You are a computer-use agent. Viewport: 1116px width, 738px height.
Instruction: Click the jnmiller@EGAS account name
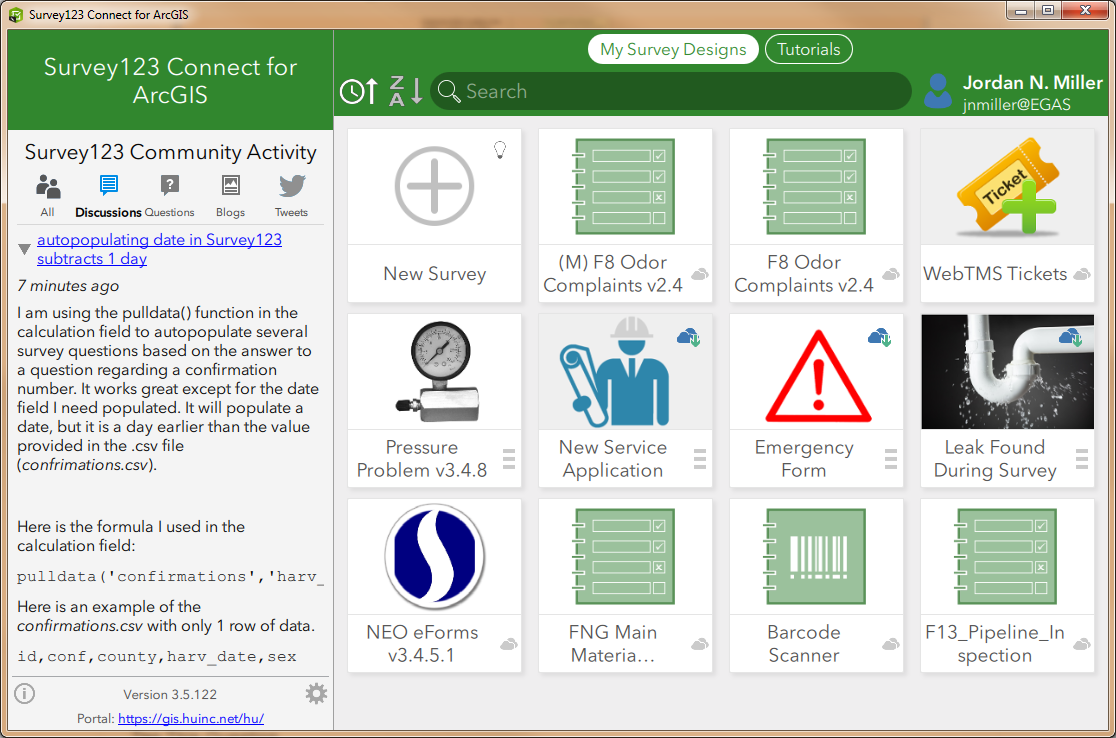tap(1016, 105)
